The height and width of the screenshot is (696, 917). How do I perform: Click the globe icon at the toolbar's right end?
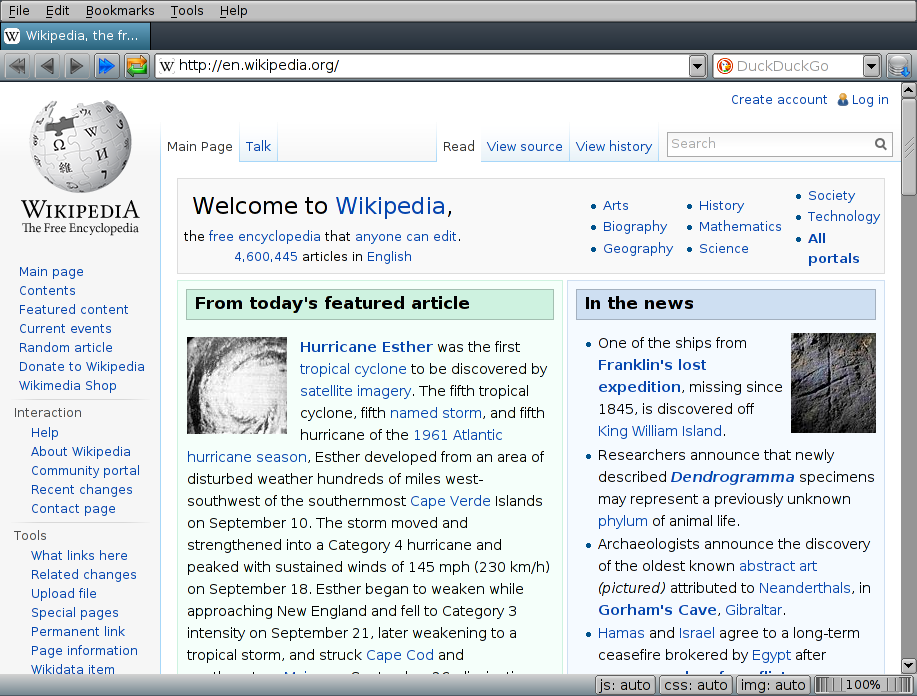(x=898, y=65)
